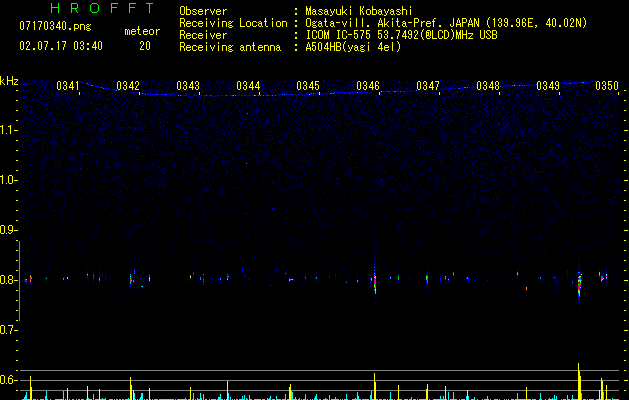This screenshot has width=629, height=400.
Task: Click time marker 0349
Action: pos(548,86)
